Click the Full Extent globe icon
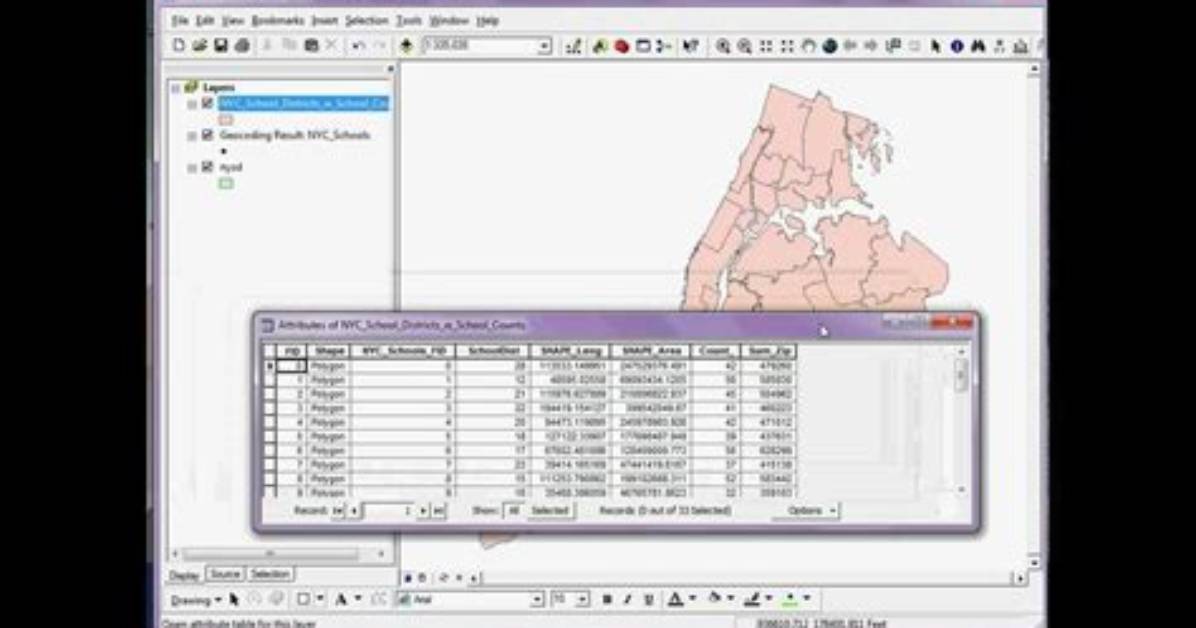This screenshot has width=1196, height=628. point(830,47)
